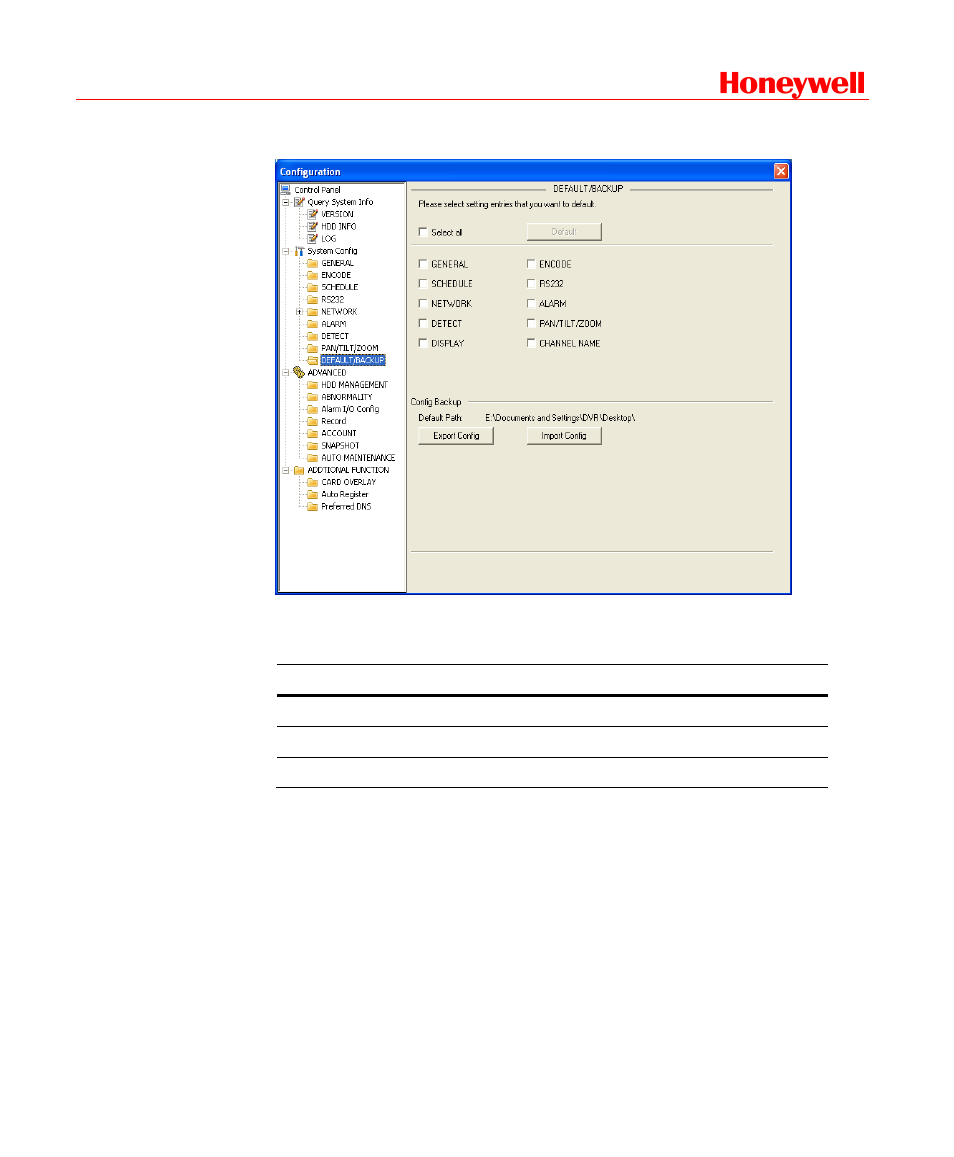Screen dimensions: 954x1157
Task: Select the ACCOUNT tree entry
Action: tap(339, 434)
